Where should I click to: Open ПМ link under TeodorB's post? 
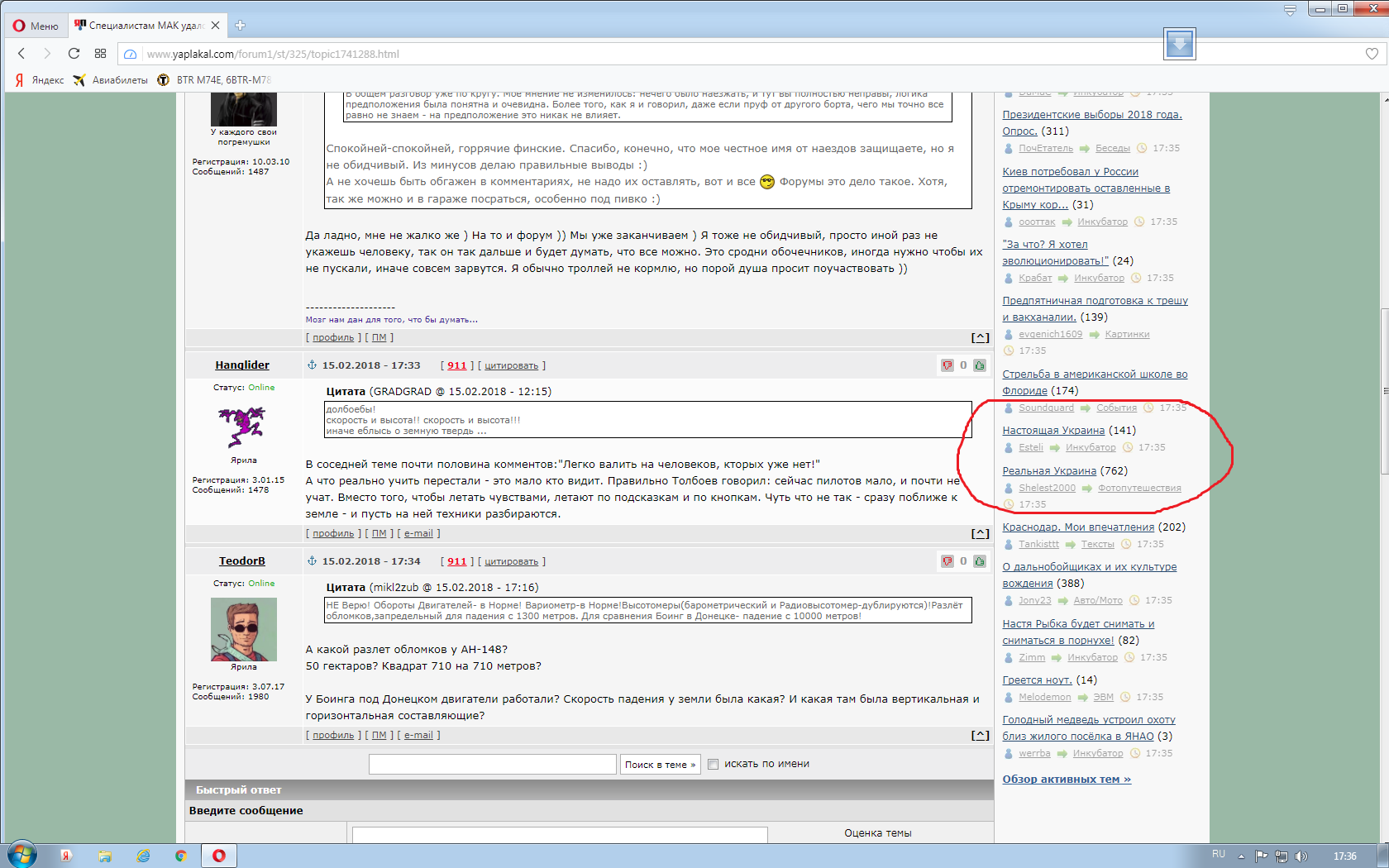(x=379, y=736)
